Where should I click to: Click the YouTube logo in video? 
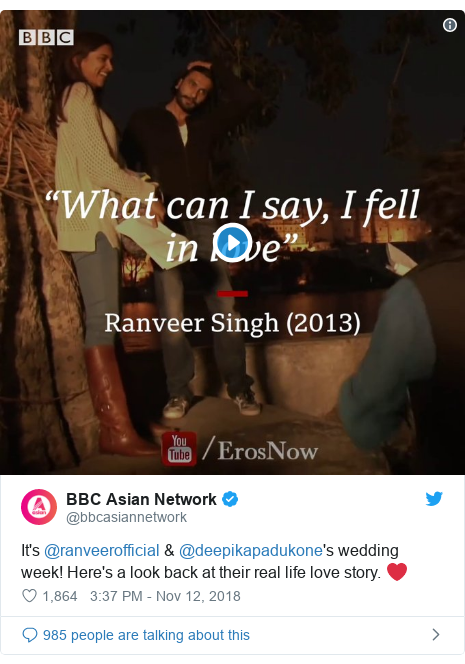pyautogui.click(x=179, y=449)
